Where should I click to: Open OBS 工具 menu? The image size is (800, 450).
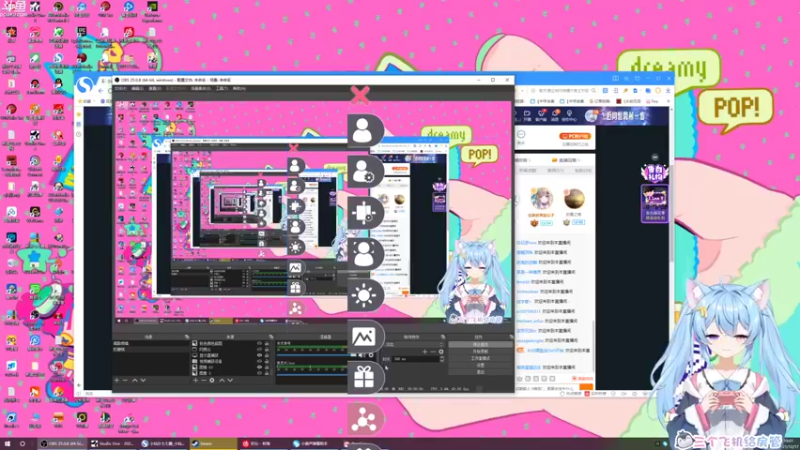(221, 88)
